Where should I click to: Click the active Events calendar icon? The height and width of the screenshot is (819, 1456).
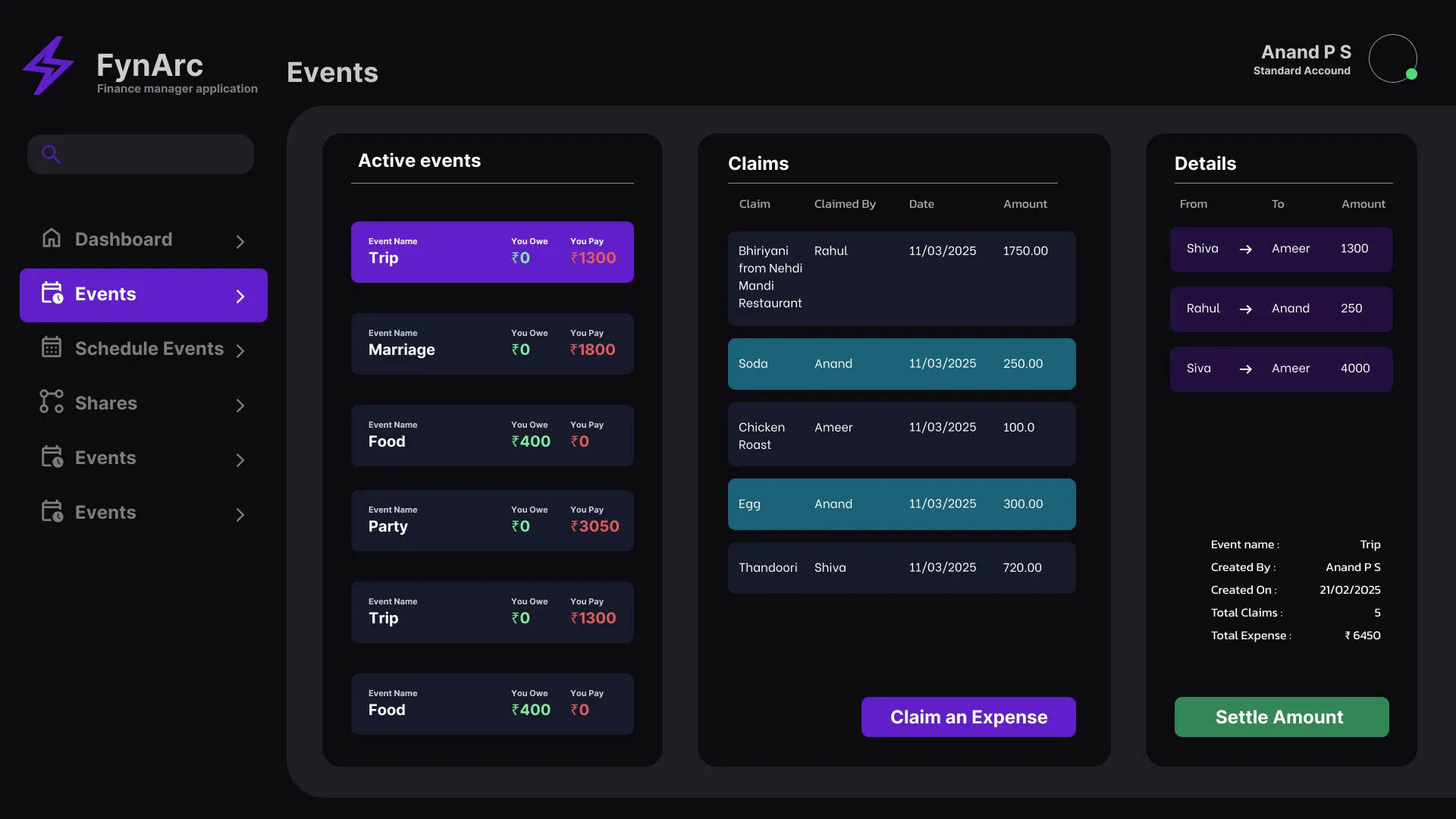(x=51, y=293)
